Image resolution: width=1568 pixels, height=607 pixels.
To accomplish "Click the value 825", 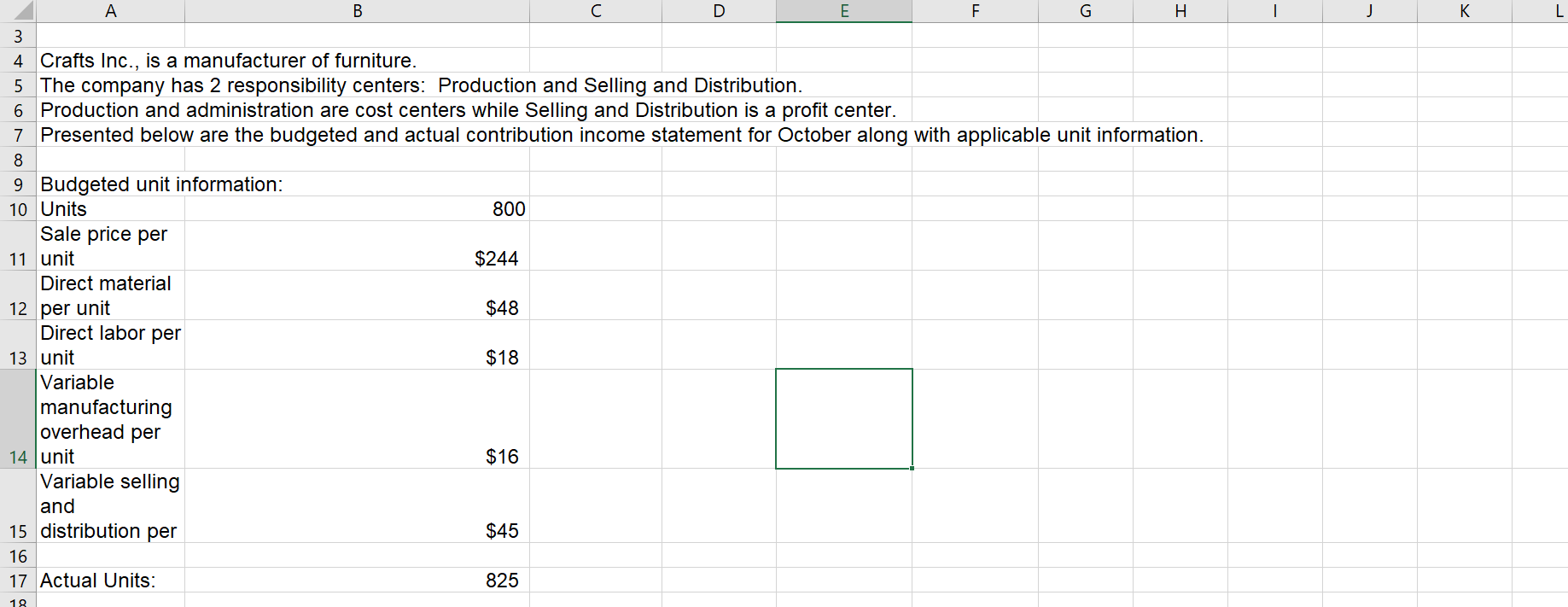I will point(502,581).
